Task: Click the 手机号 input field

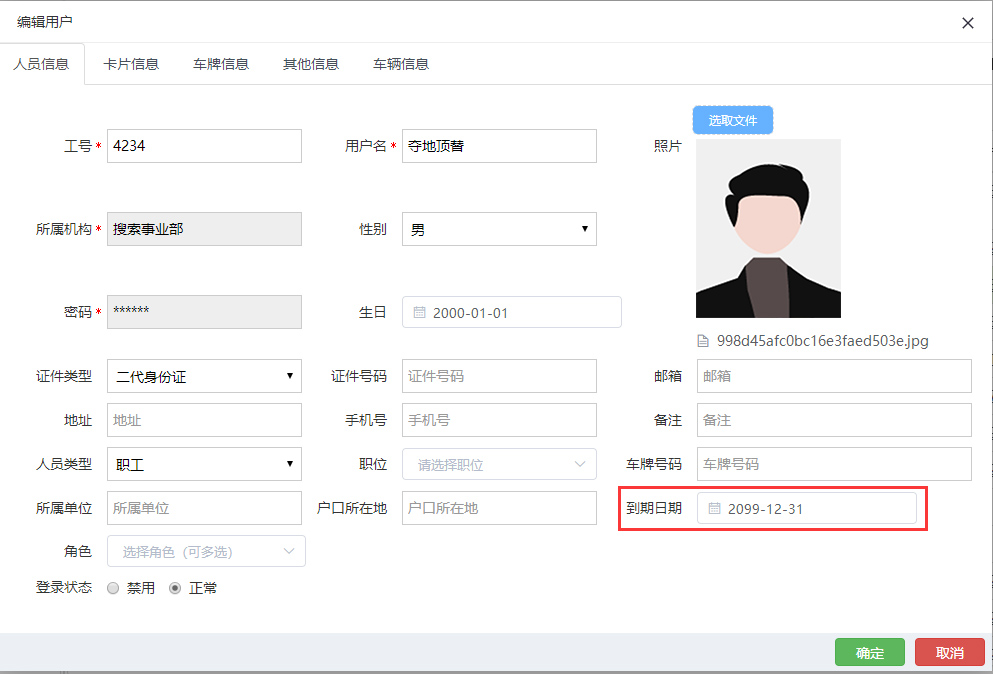Action: (499, 420)
